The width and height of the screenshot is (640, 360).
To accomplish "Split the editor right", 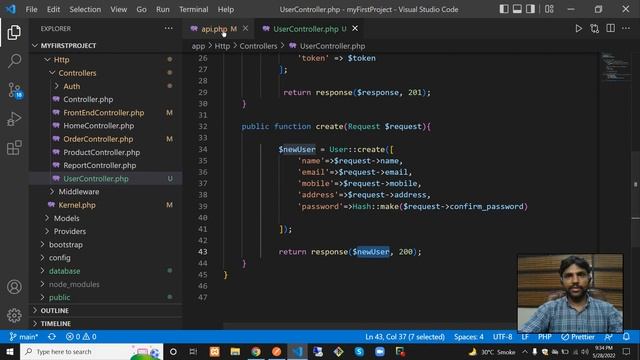I will (611, 29).
